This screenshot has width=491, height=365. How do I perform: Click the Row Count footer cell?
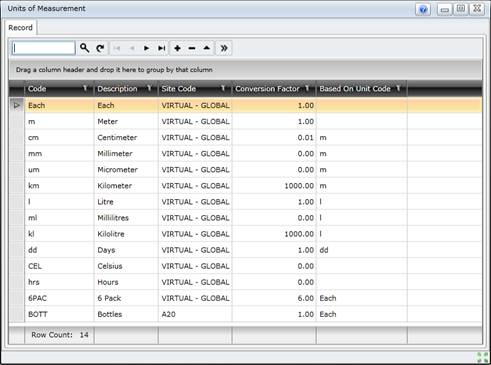[x=59, y=335]
